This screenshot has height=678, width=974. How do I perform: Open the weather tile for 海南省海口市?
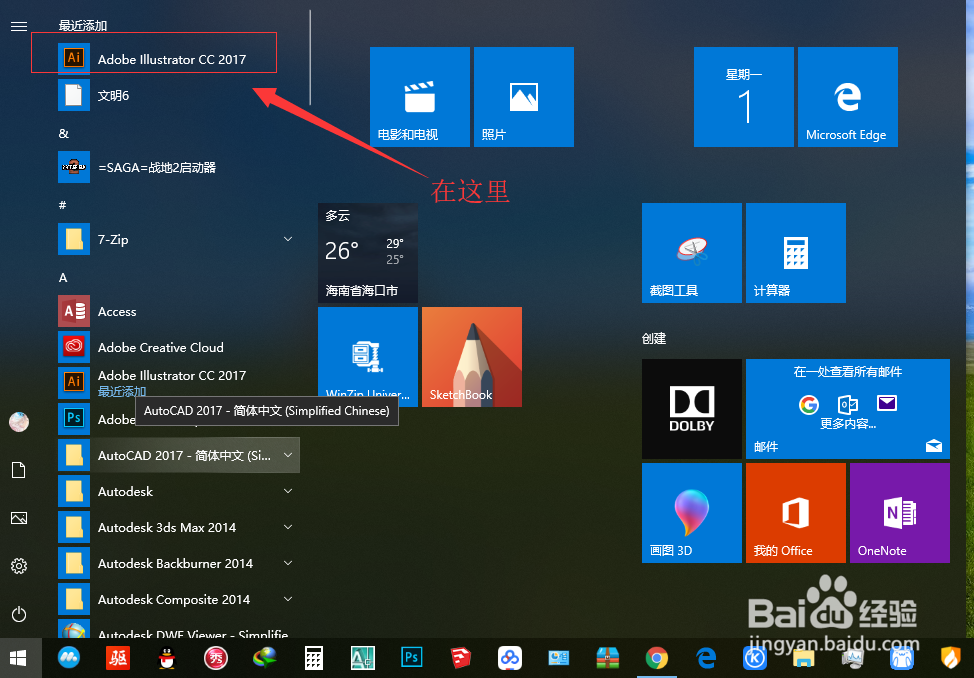click(x=368, y=253)
